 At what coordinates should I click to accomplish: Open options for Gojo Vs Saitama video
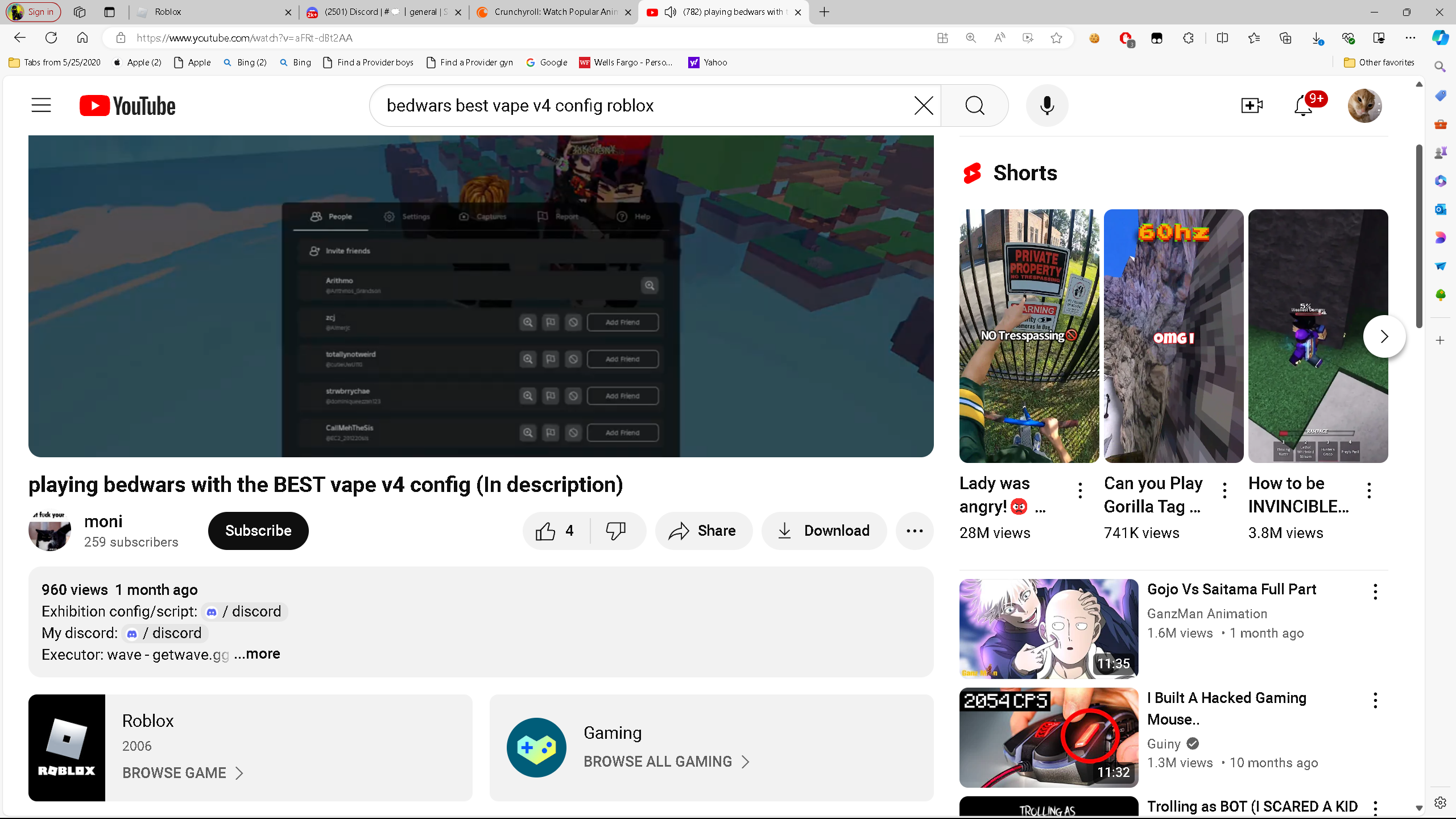pyautogui.click(x=1375, y=591)
